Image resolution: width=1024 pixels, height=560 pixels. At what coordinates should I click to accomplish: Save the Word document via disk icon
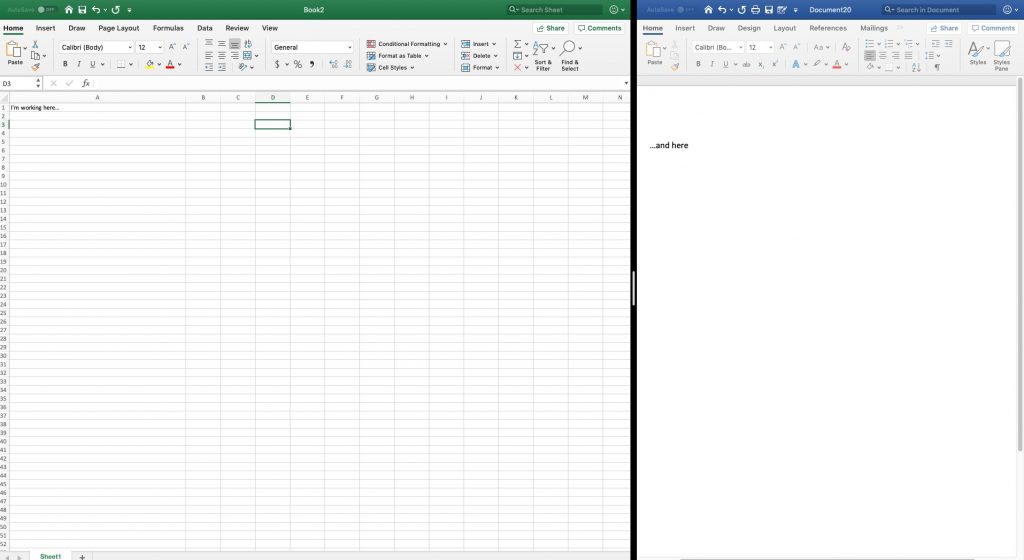tap(769, 10)
